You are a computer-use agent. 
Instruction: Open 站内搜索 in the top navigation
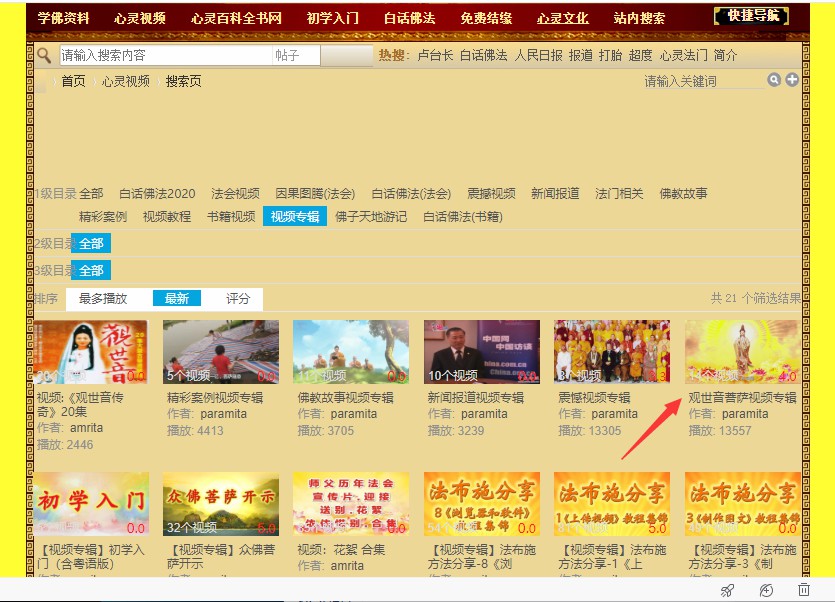639,18
